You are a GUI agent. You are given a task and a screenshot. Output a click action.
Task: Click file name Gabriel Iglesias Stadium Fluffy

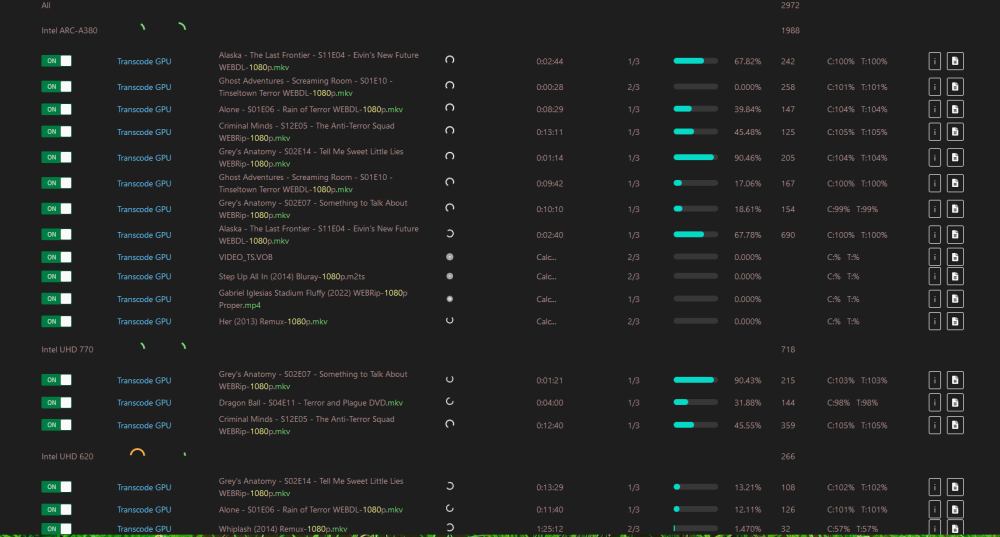point(312,299)
